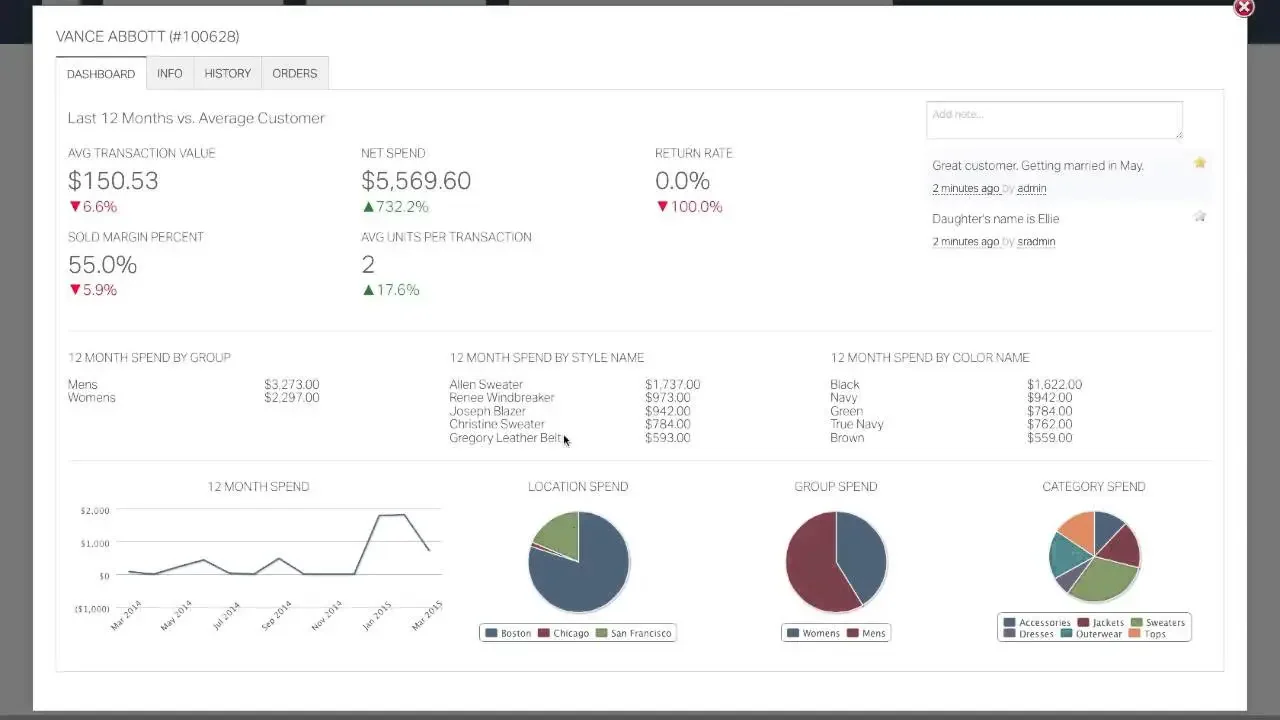Select the DASHBOARD tab
Screen dimensions: 1280x720
pyautogui.click(x=101, y=73)
